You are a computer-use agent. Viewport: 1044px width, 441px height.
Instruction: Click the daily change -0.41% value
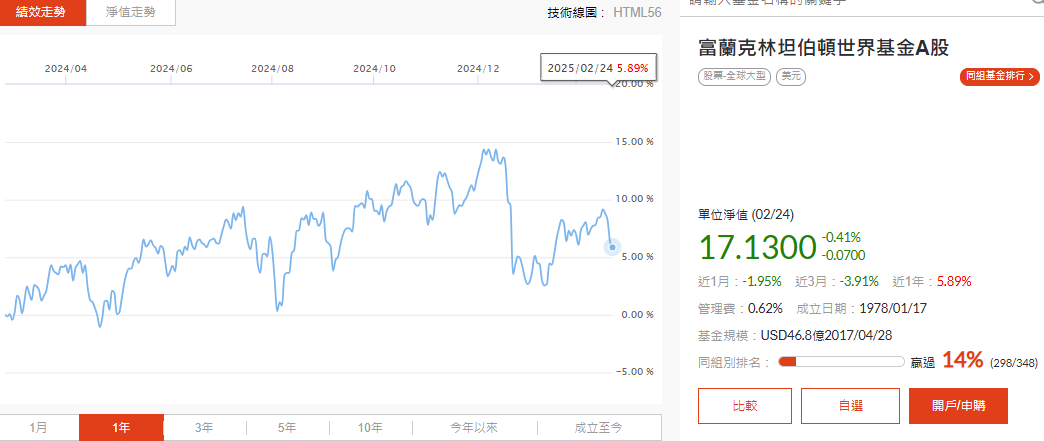click(x=841, y=237)
